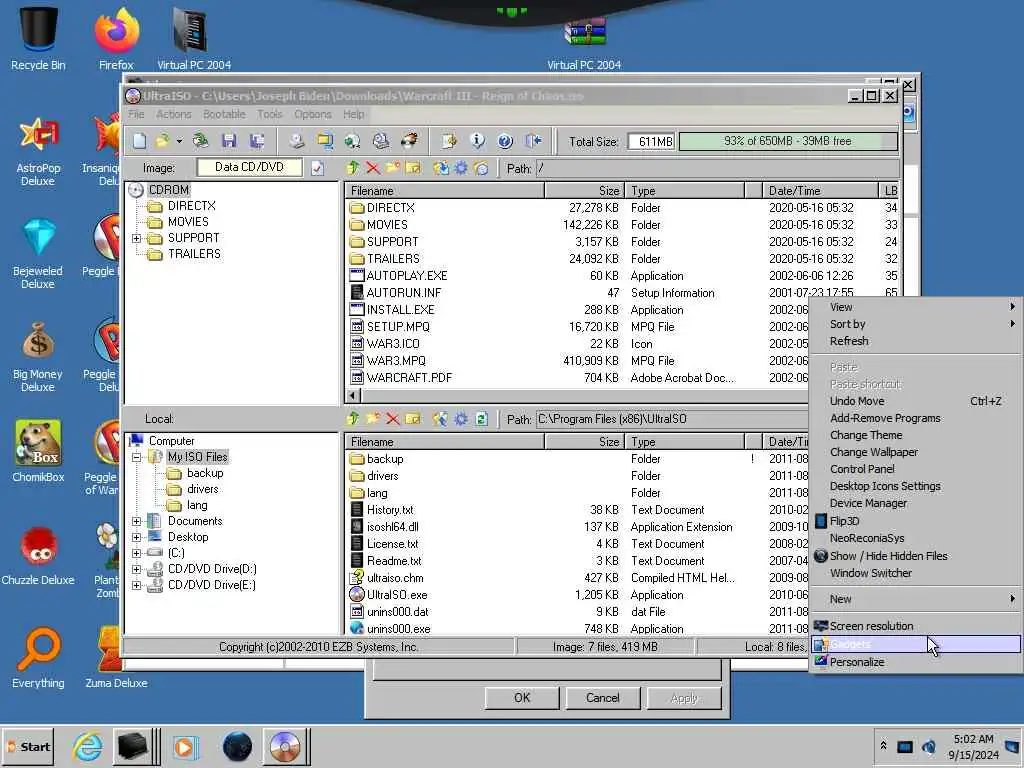
Task: Click the New Folder icon in Image toolbar
Action: [x=393, y=168]
